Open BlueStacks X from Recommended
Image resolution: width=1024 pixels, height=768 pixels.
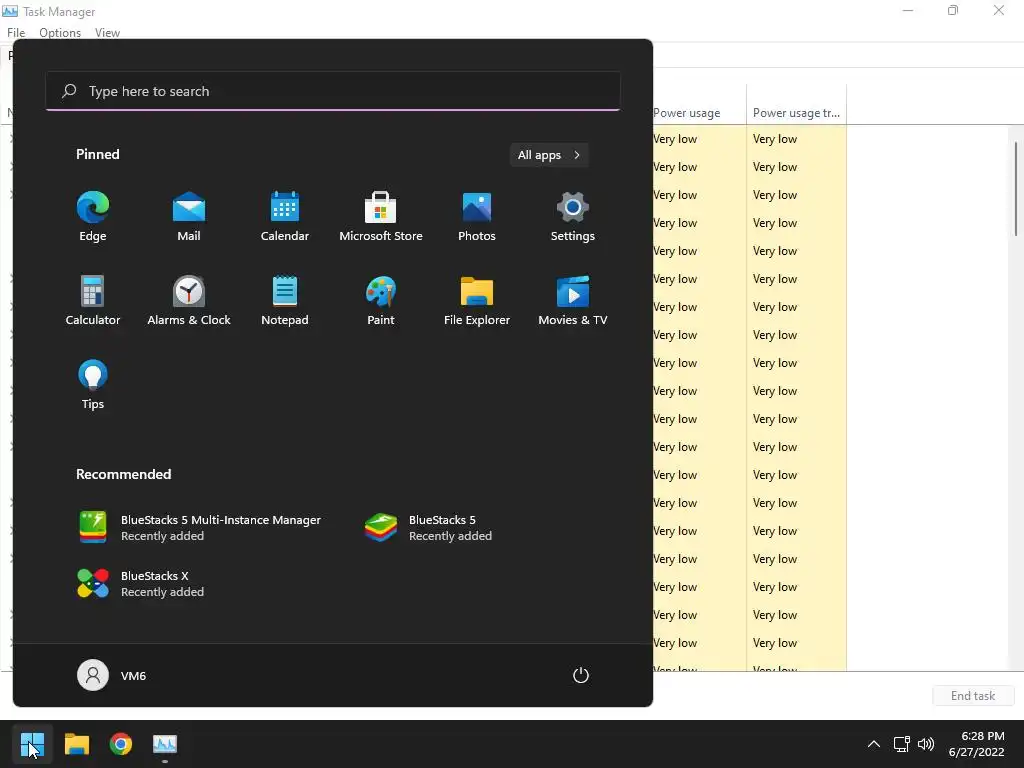pyautogui.click(x=140, y=584)
